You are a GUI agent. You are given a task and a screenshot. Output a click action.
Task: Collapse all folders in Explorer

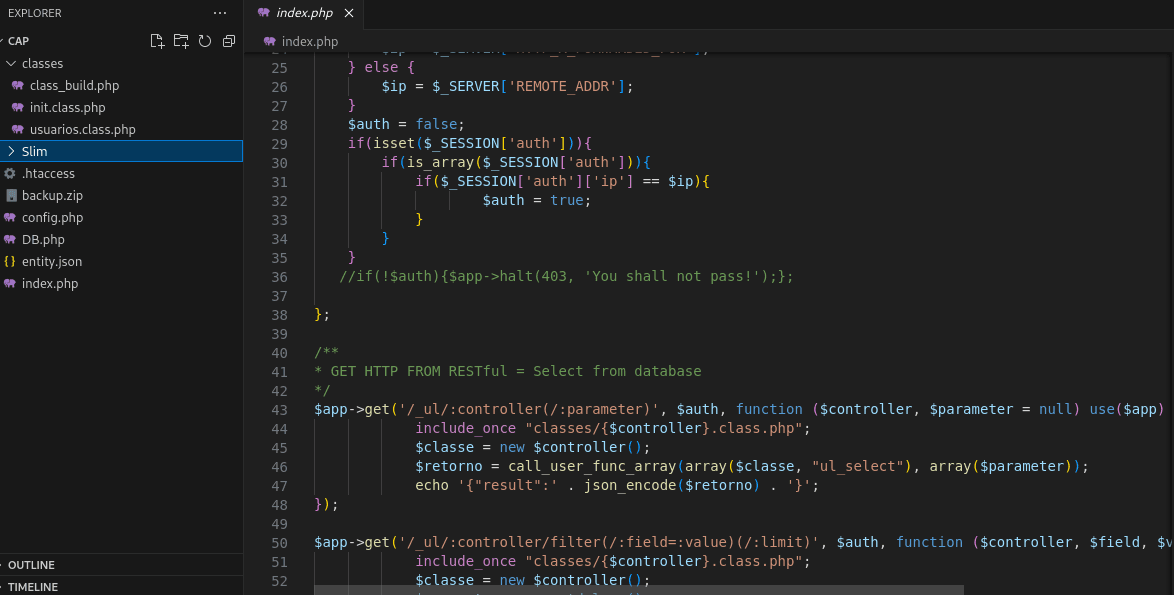pyautogui.click(x=229, y=41)
